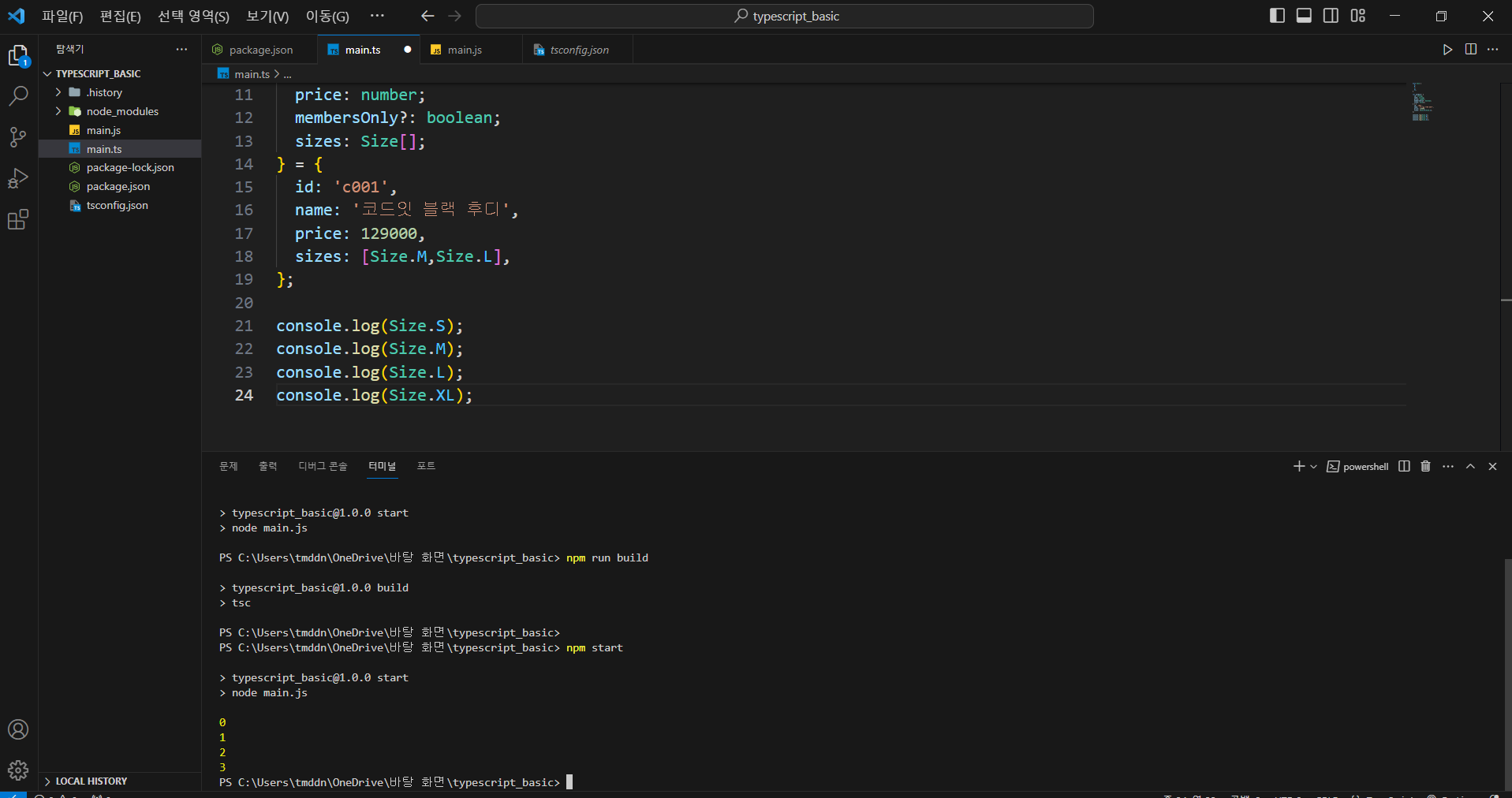Run the code with the play icon
The width and height of the screenshot is (1512, 798).
(x=1447, y=50)
